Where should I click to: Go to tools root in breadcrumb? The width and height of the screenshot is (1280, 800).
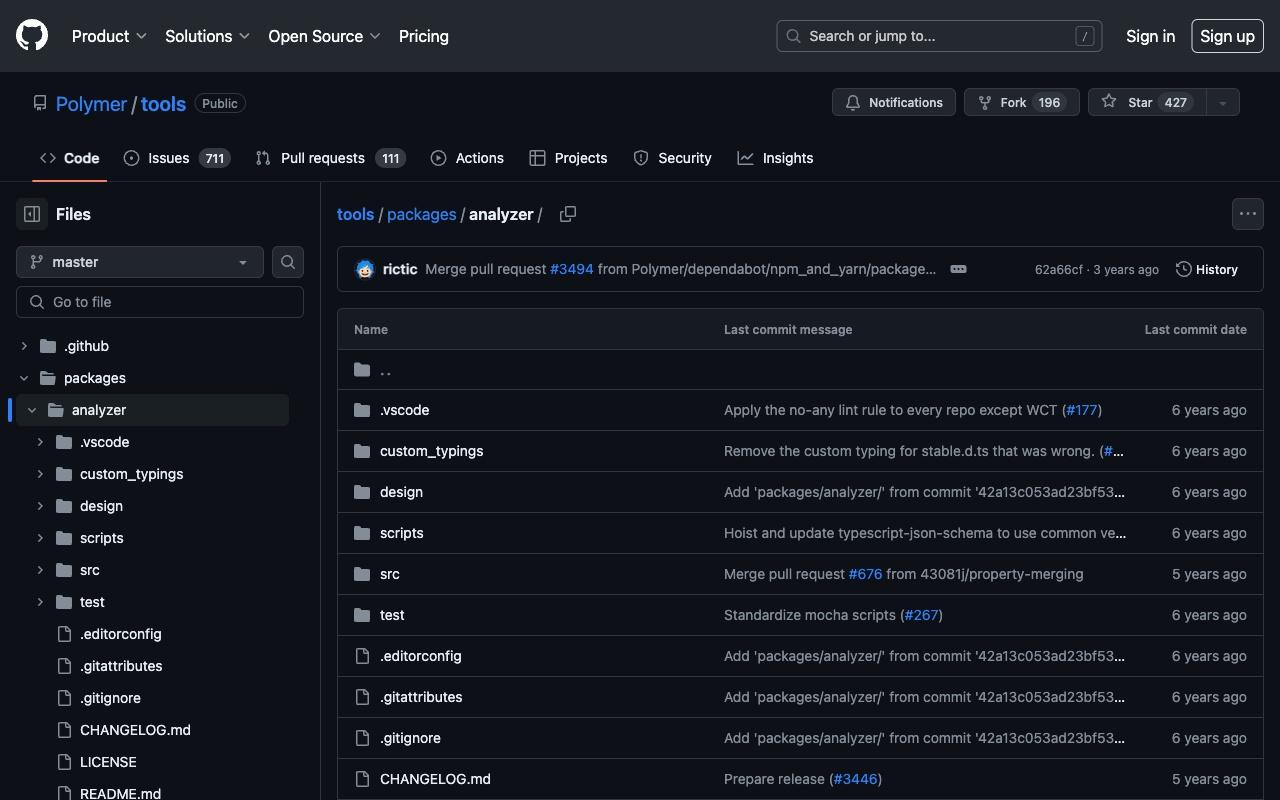355,214
